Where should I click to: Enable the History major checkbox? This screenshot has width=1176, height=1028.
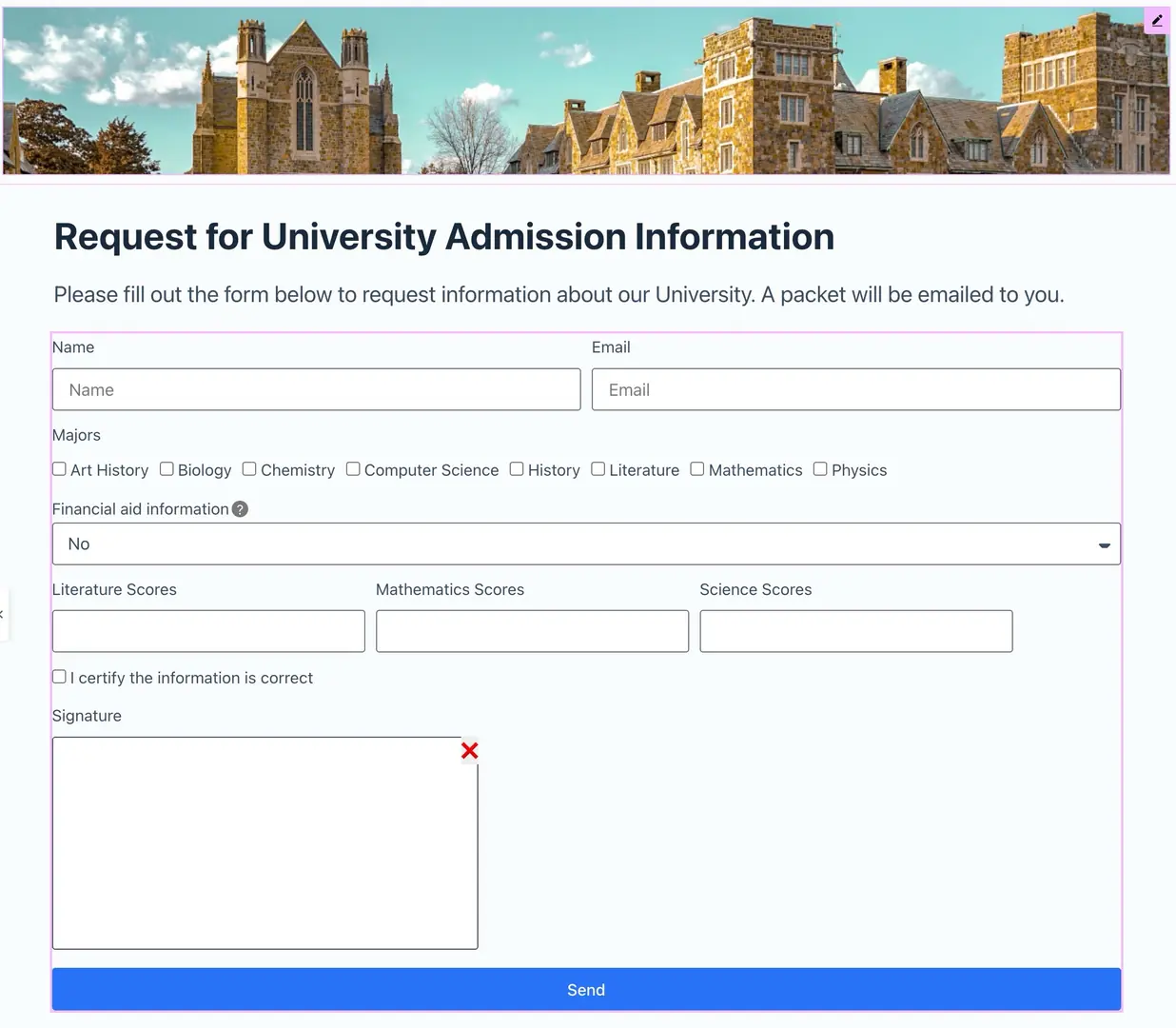click(517, 468)
